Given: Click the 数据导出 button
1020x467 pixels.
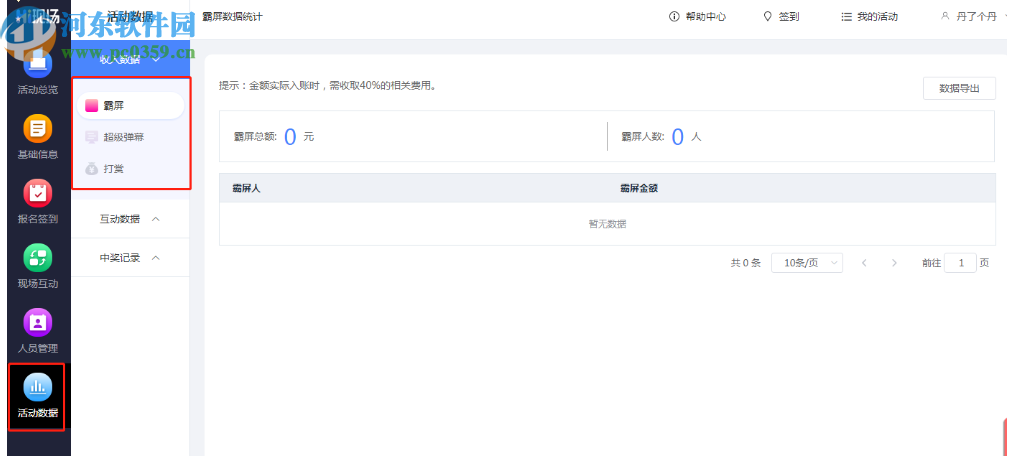Looking at the screenshot, I should click(959, 88).
